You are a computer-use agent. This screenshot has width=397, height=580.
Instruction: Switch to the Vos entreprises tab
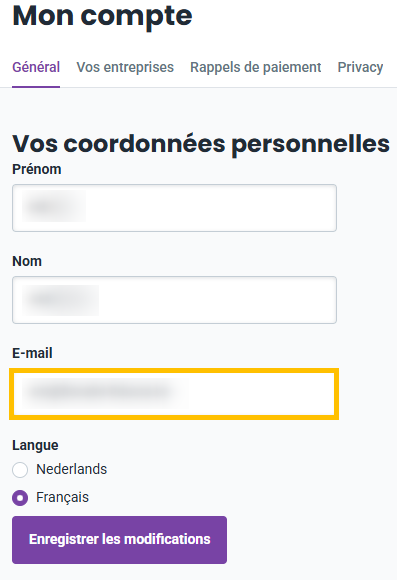tap(125, 67)
